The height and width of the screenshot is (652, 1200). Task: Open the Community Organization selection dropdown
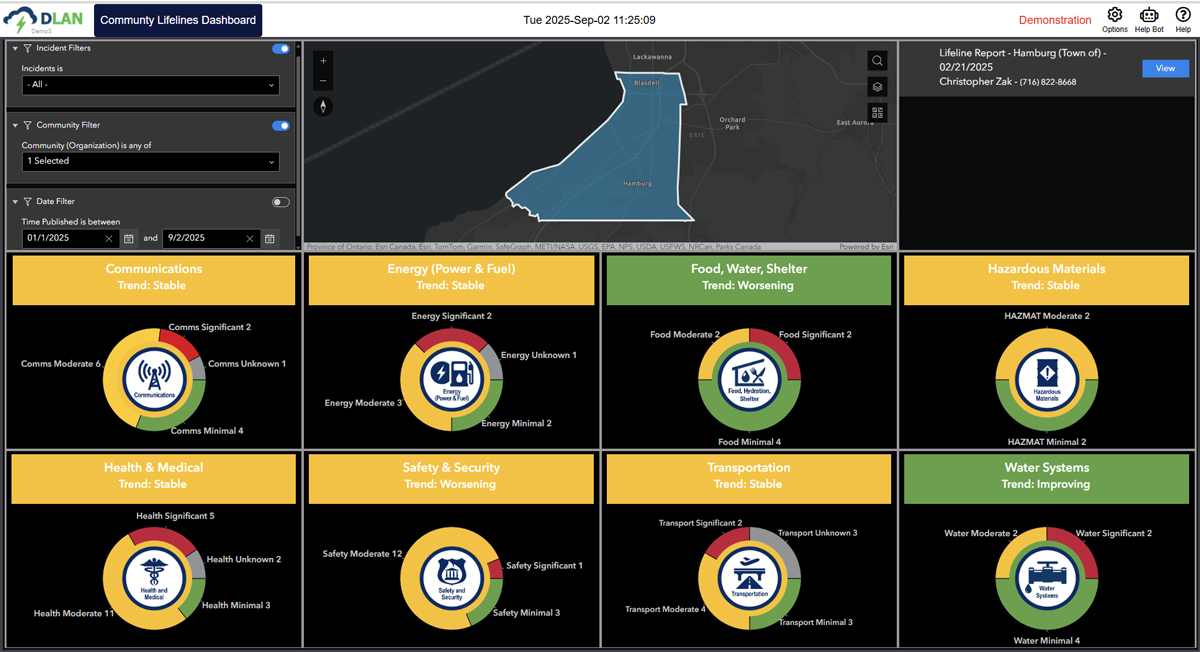tap(149, 160)
